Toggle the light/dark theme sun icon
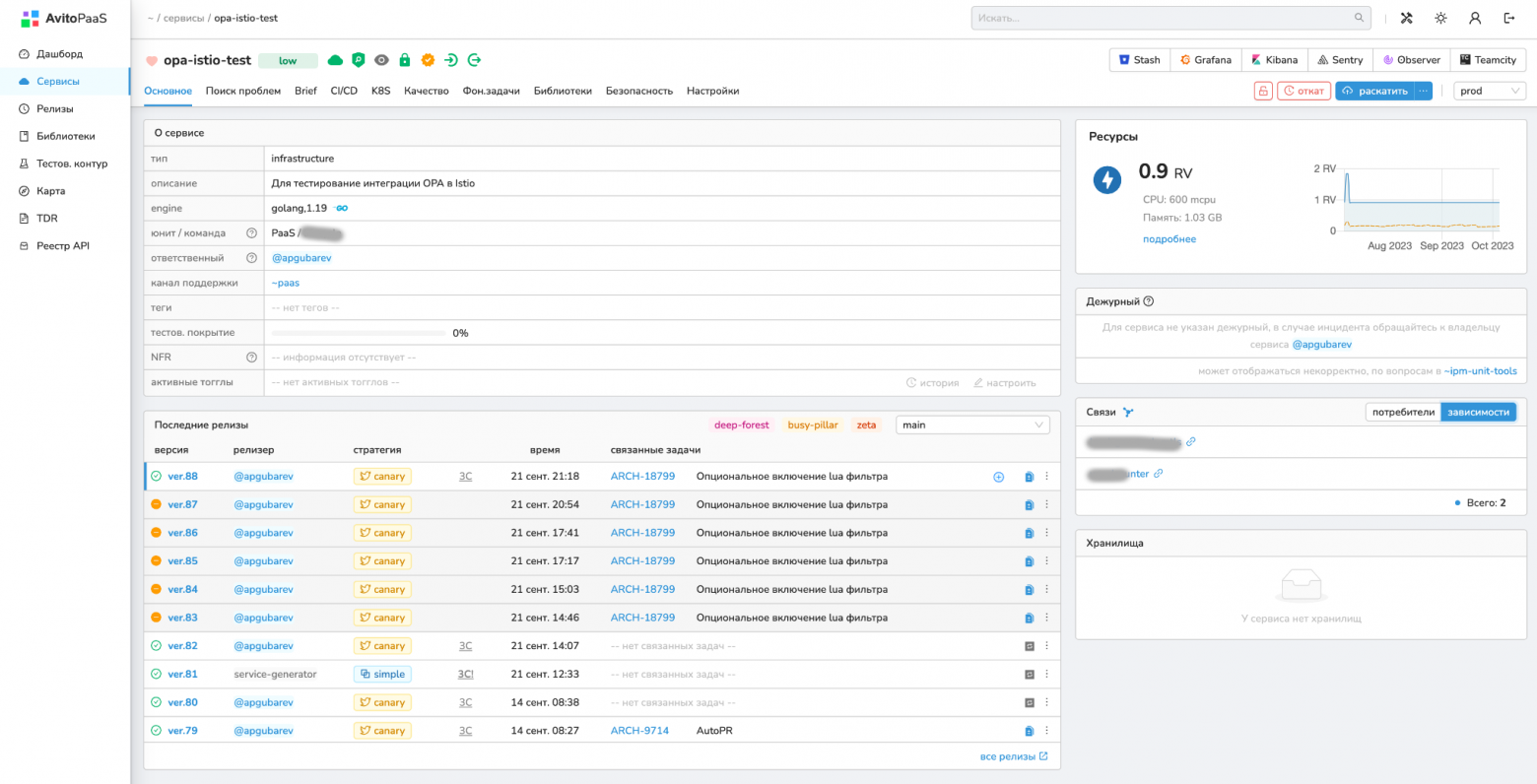The image size is (1537, 784). click(1440, 18)
